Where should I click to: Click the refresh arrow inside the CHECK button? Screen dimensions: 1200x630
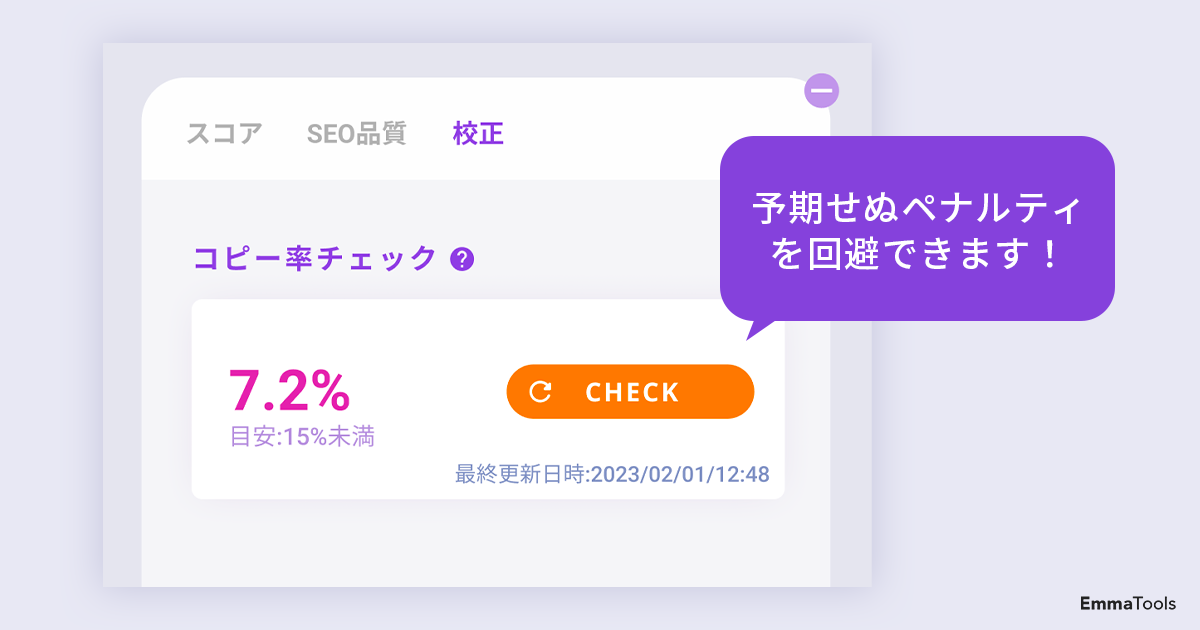click(540, 391)
